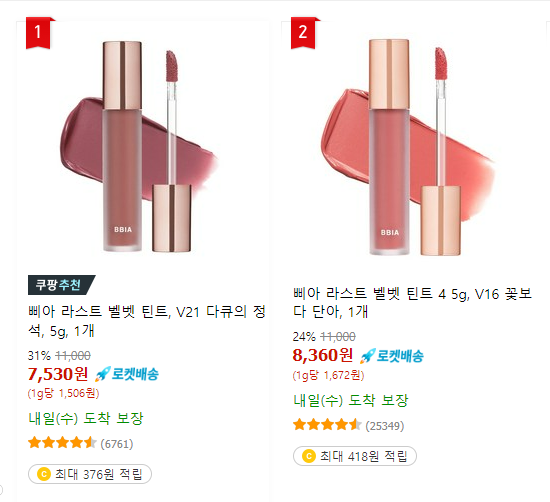
Task: Click the (25349) review count
Action: coord(384,426)
